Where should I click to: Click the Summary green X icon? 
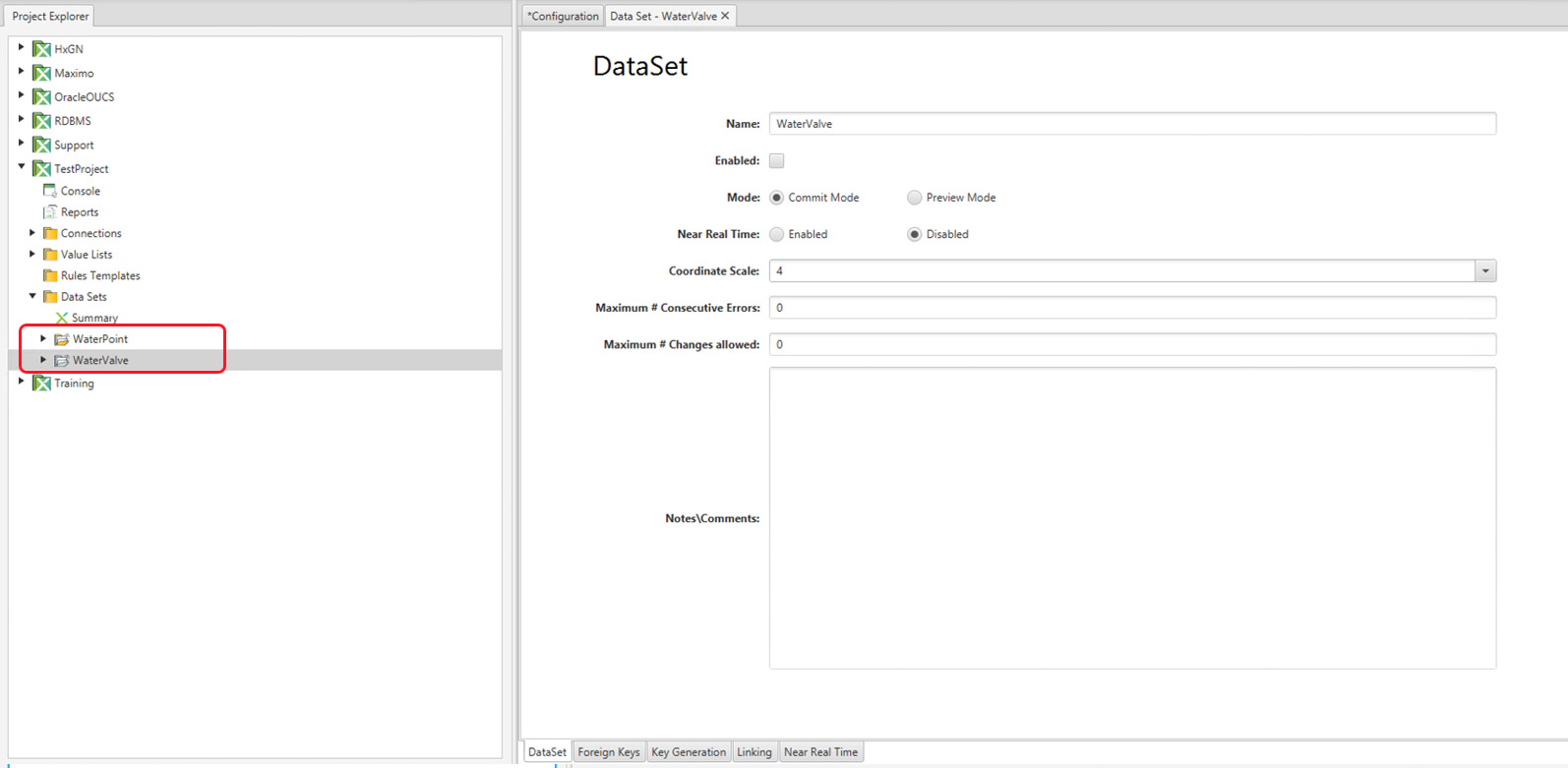click(62, 318)
